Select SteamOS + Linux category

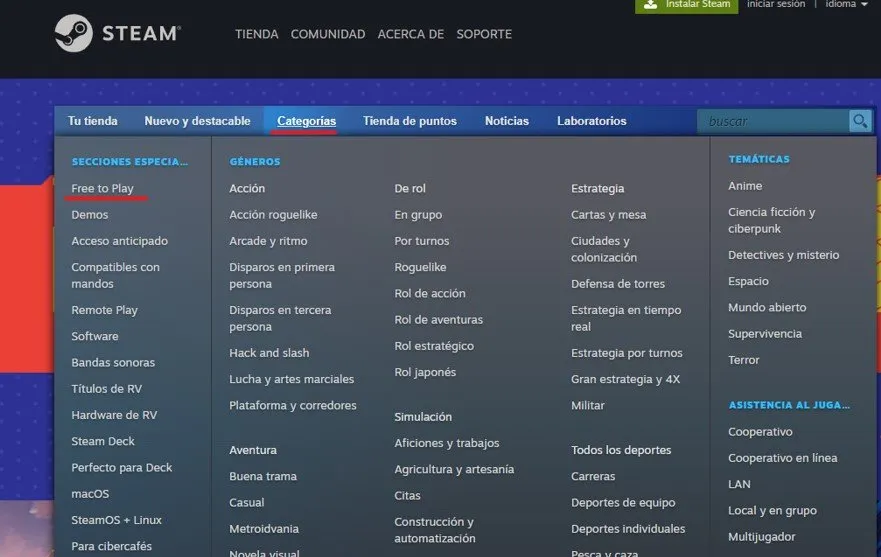tap(116, 520)
